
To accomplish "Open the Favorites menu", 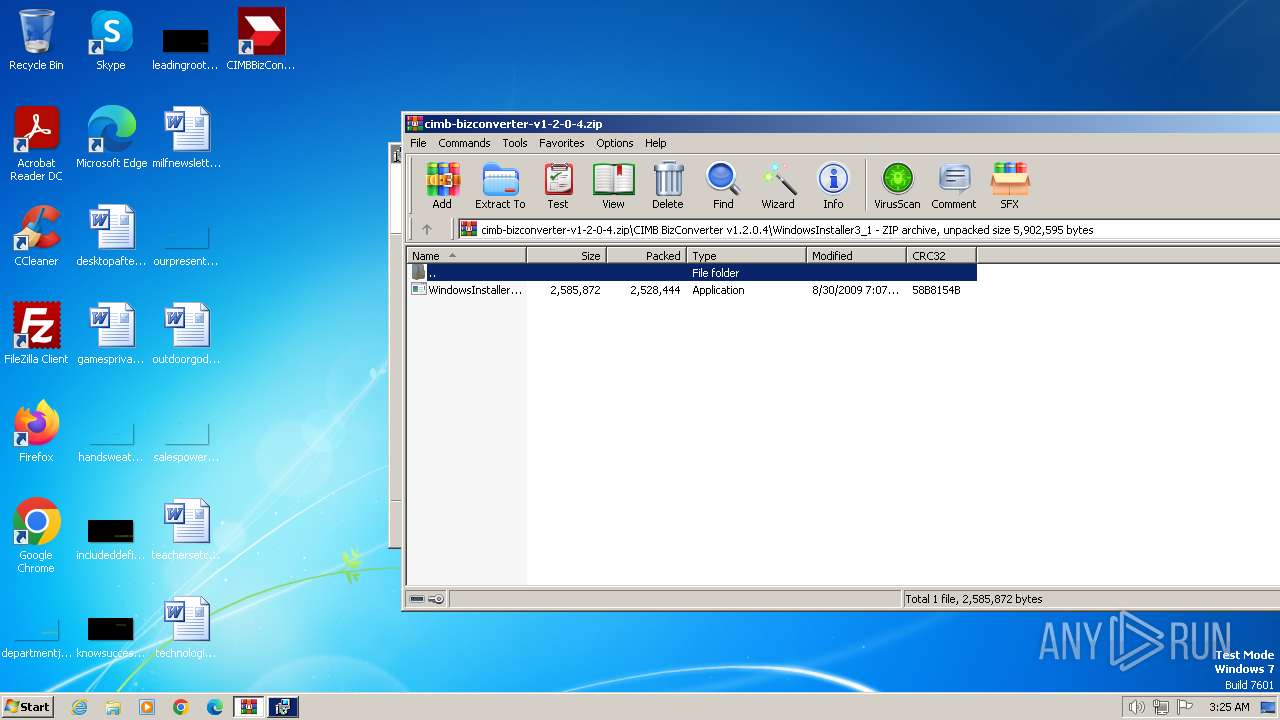I will (561, 143).
